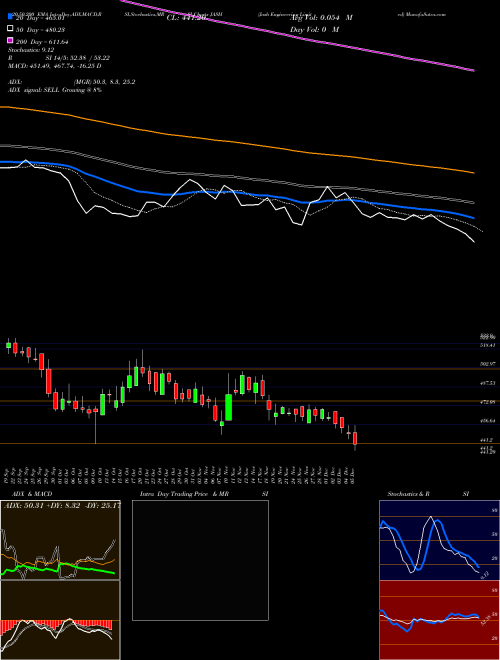Click the 'Stochastics & RSI' panel title

click(x=428, y=493)
